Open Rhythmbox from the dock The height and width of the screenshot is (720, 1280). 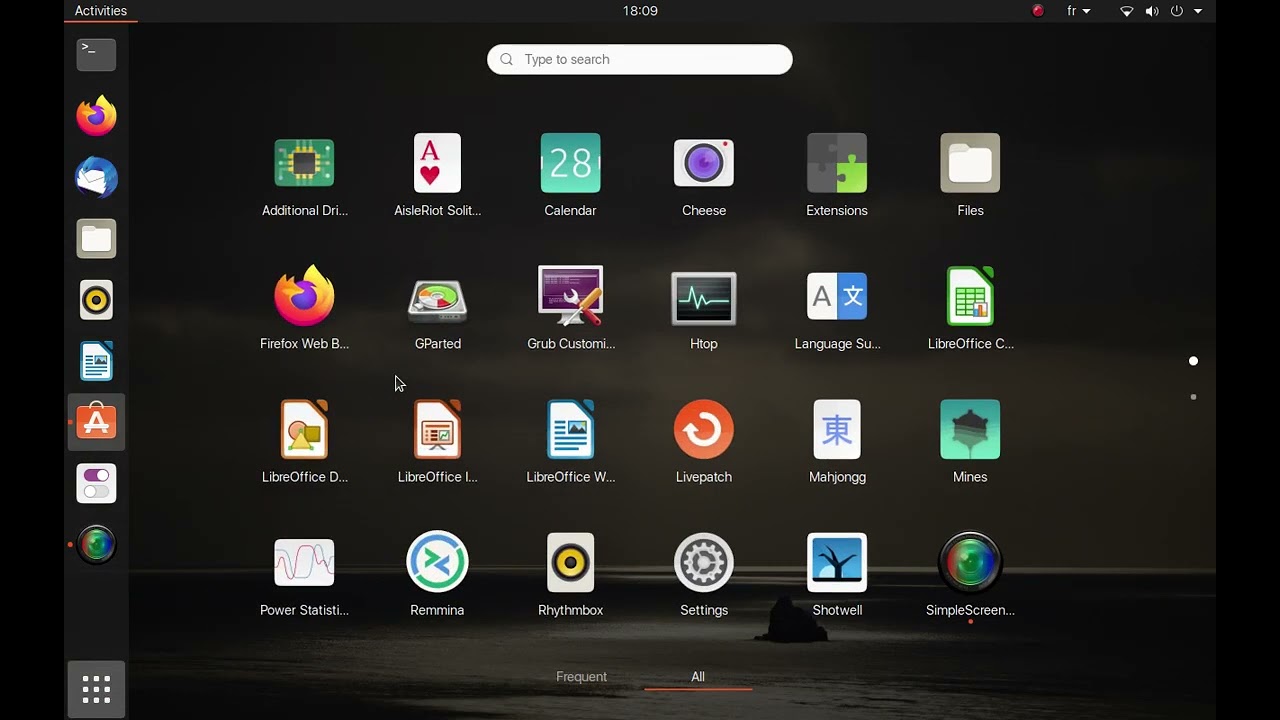[x=97, y=300]
